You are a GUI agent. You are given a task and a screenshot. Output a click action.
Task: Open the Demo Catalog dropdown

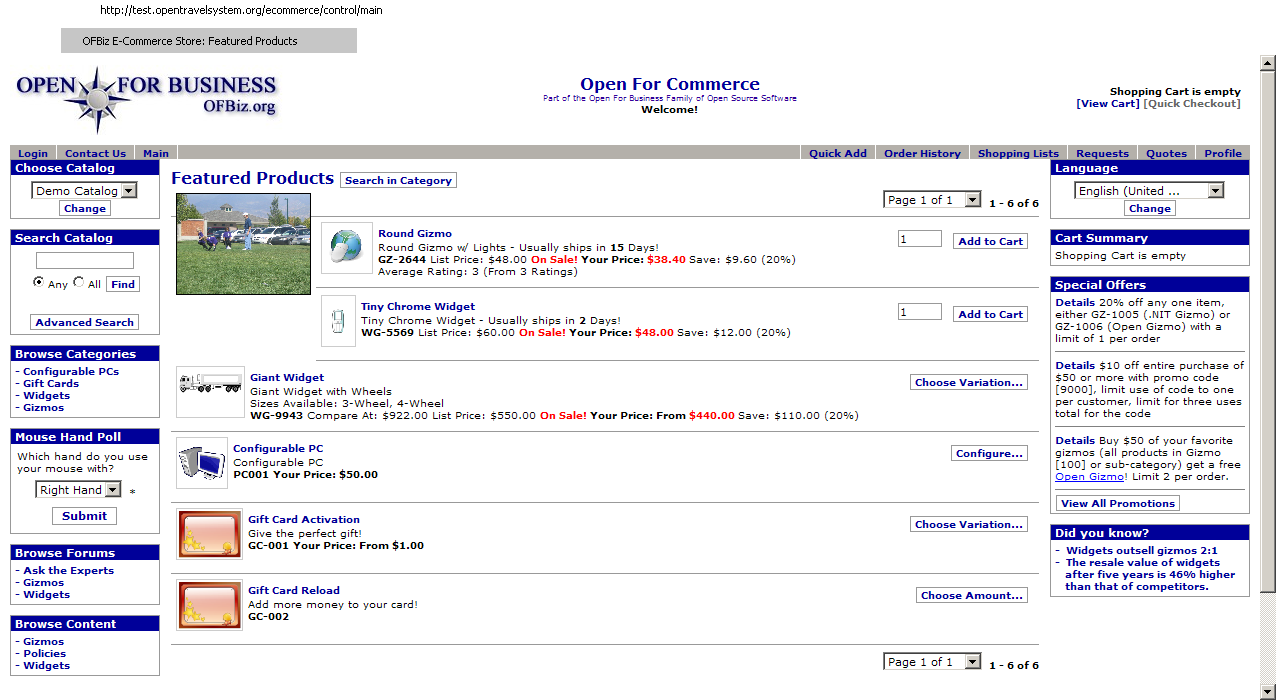(84, 190)
